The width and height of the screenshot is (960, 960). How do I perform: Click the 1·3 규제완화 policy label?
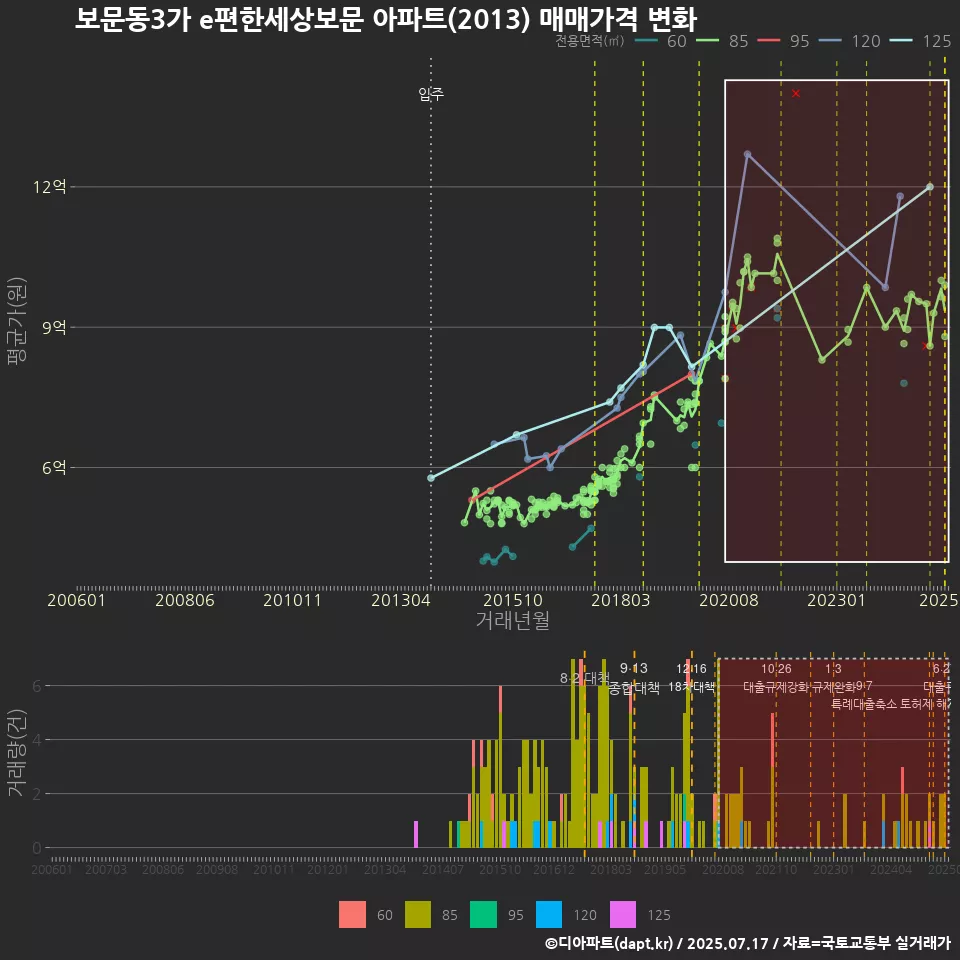tap(833, 678)
